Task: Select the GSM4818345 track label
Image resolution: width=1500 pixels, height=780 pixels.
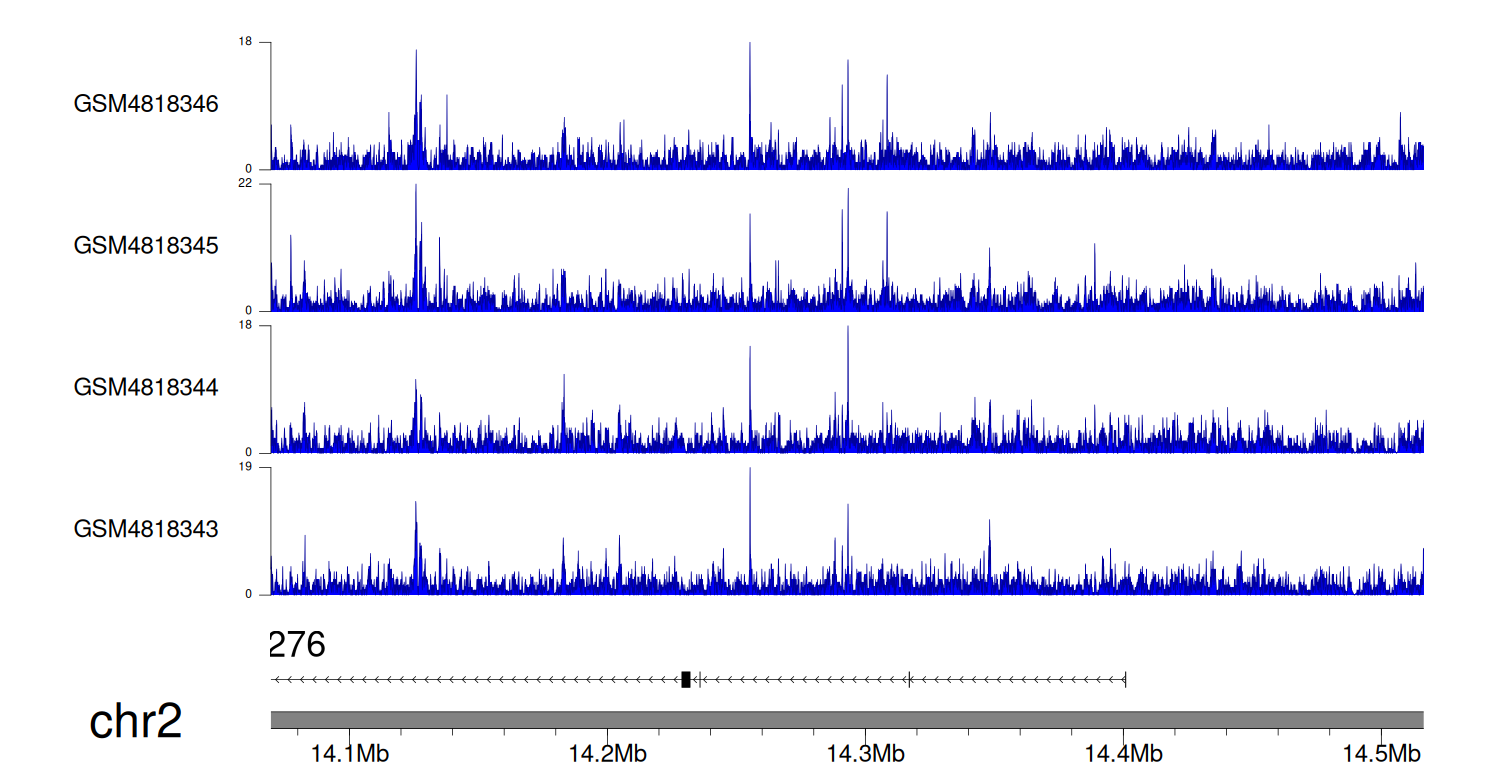Action: [146, 245]
